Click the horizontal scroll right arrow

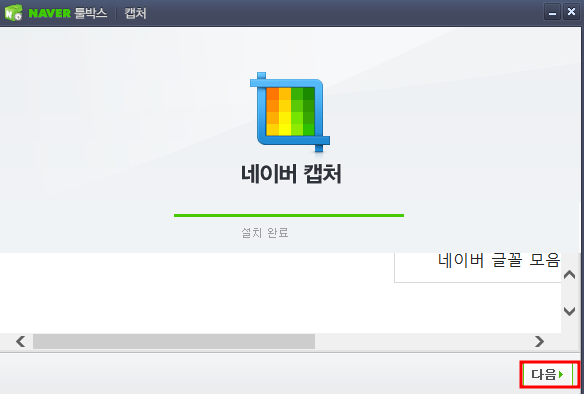(x=539, y=341)
